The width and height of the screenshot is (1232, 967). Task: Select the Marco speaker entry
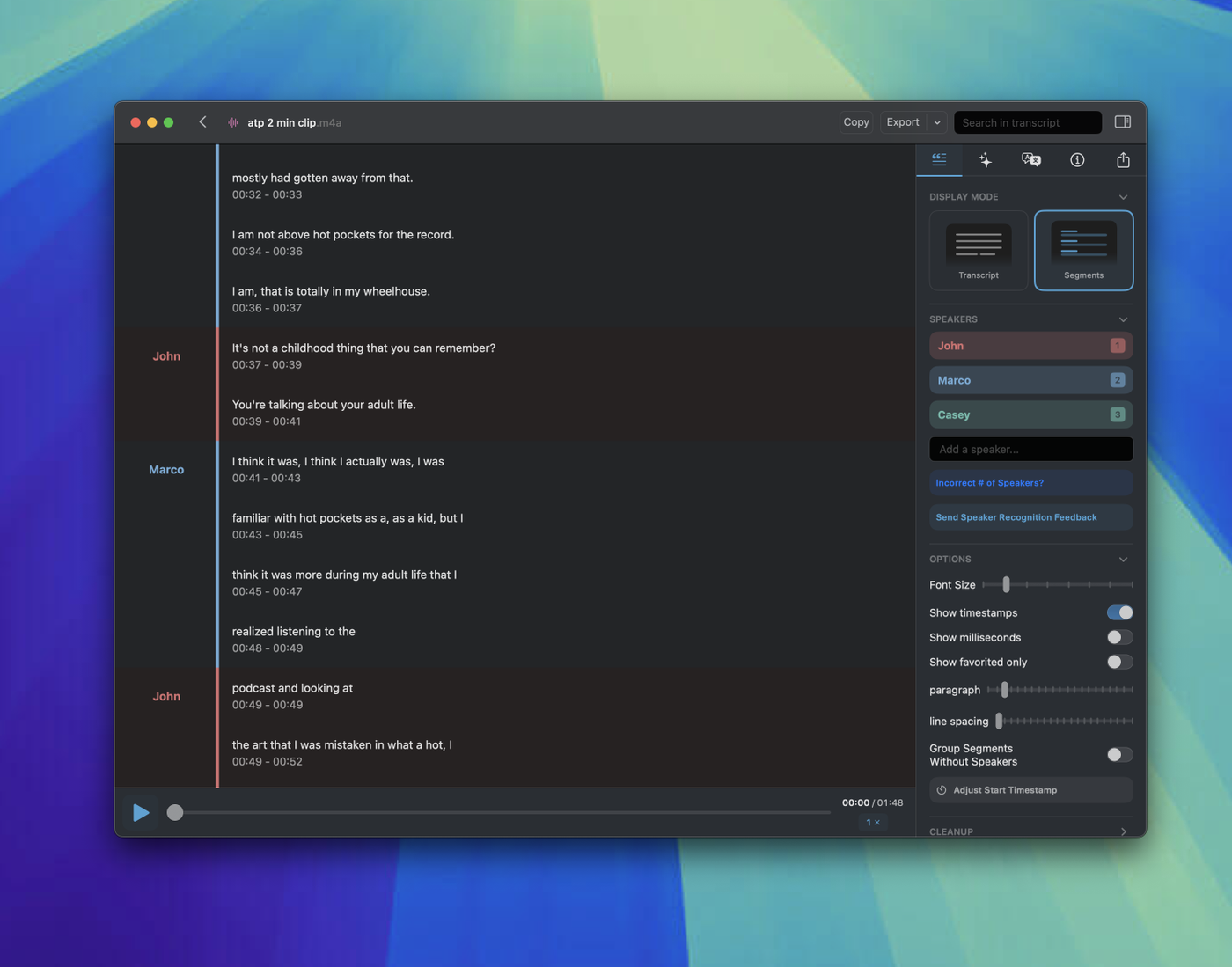1030,380
